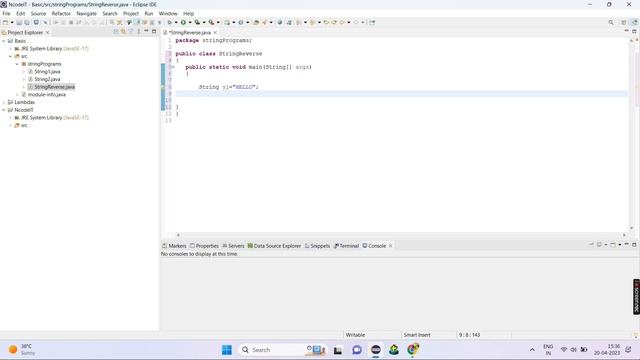Click the Java perspective icon at far top right

coord(634,22)
